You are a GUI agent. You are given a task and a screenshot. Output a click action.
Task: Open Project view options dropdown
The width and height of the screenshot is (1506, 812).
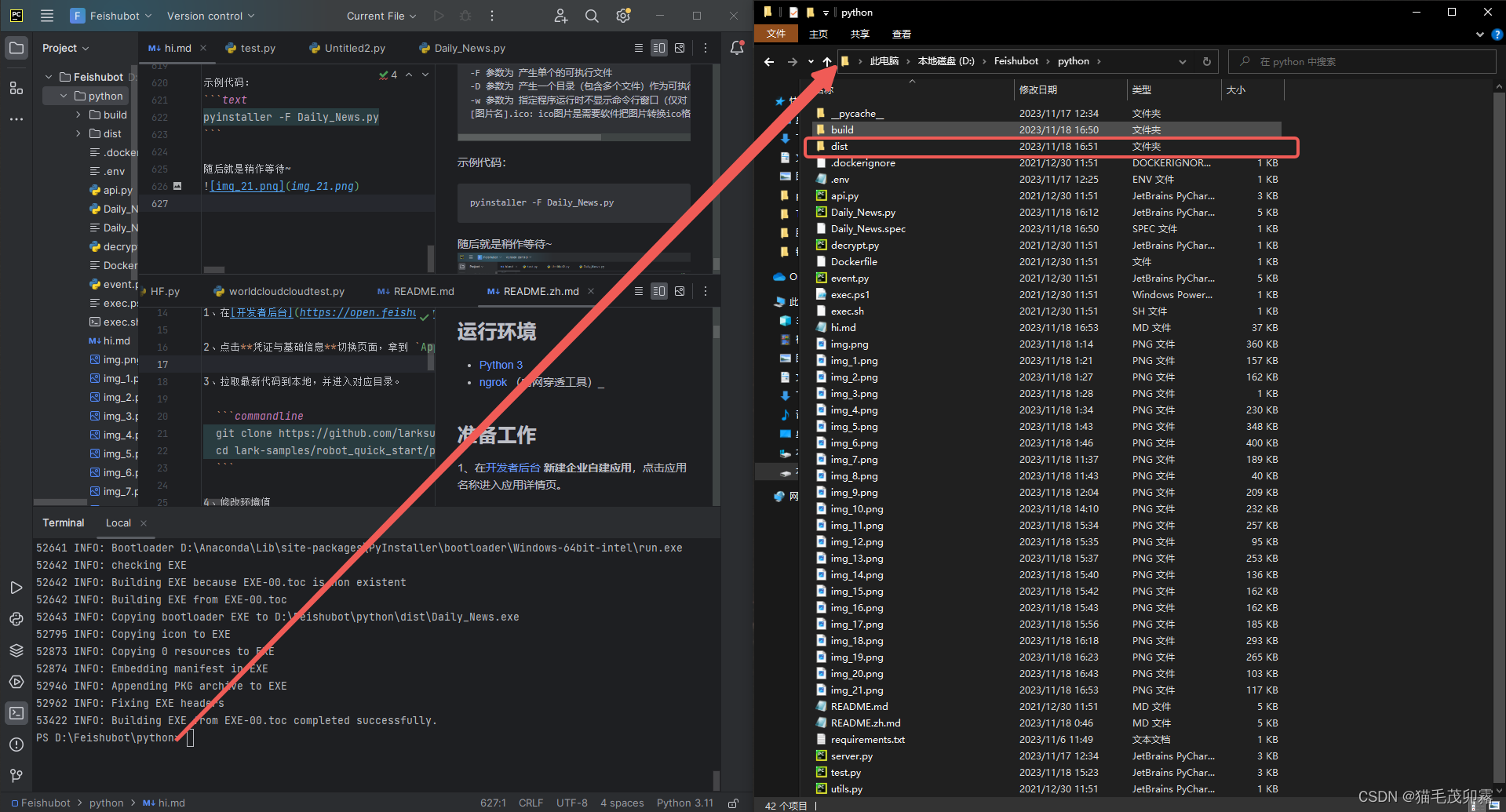click(66, 48)
